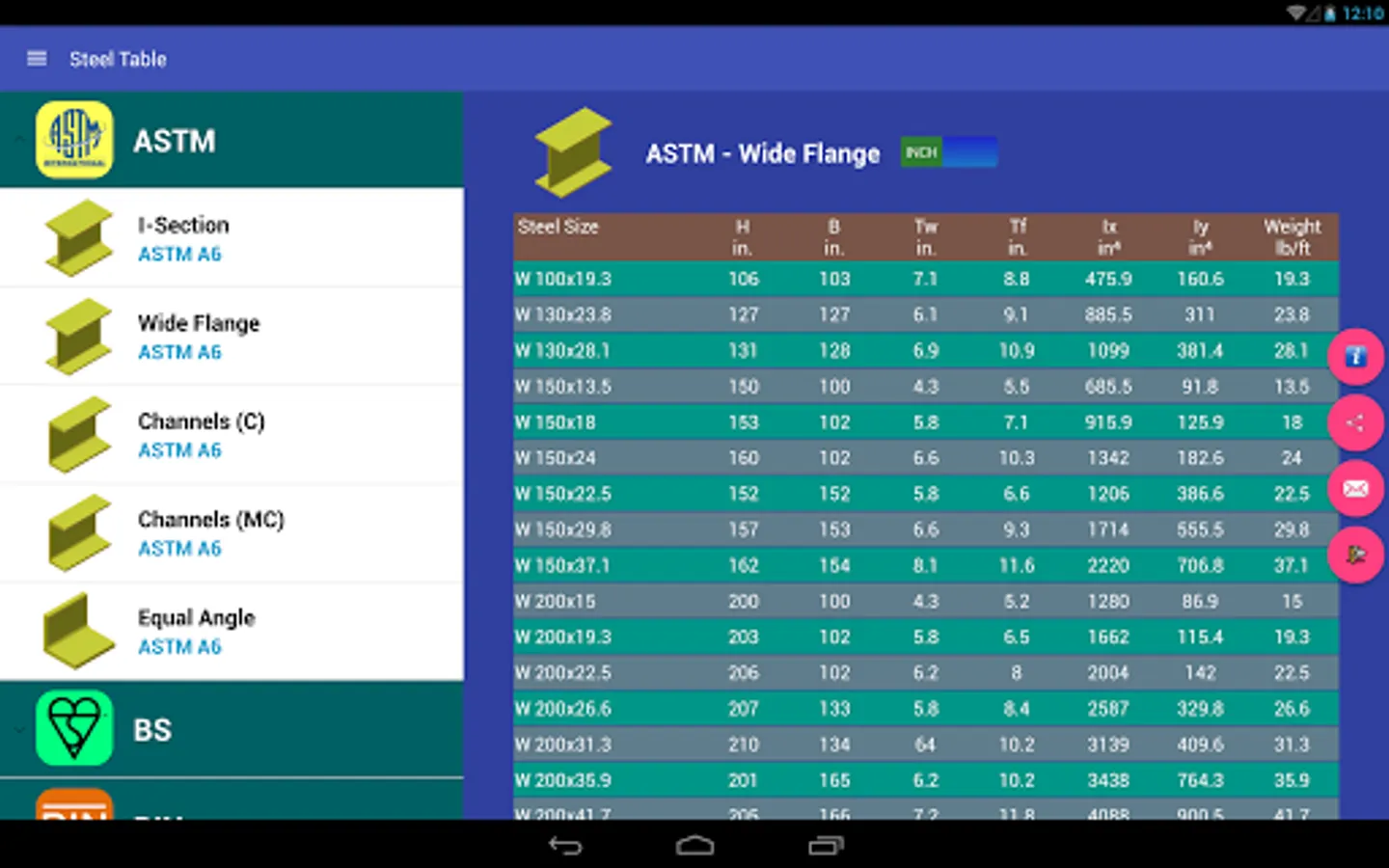Image resolution: width=1389 pixels, height=868 pixels.
Task: Tap the Android back navigation button
Action: [x=565, y=846]
